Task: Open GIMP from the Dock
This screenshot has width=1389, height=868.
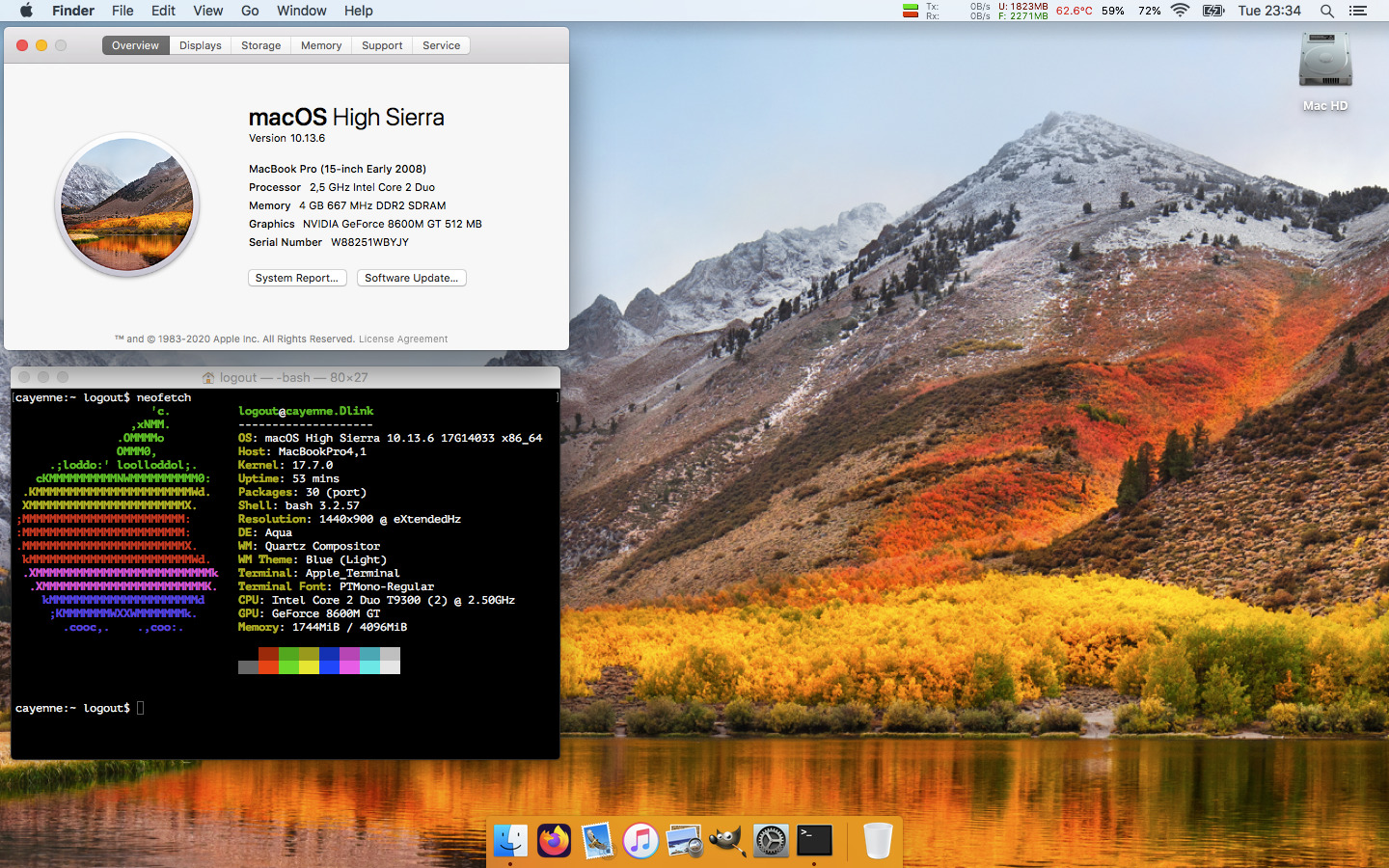Action: (x=727, y=840)
